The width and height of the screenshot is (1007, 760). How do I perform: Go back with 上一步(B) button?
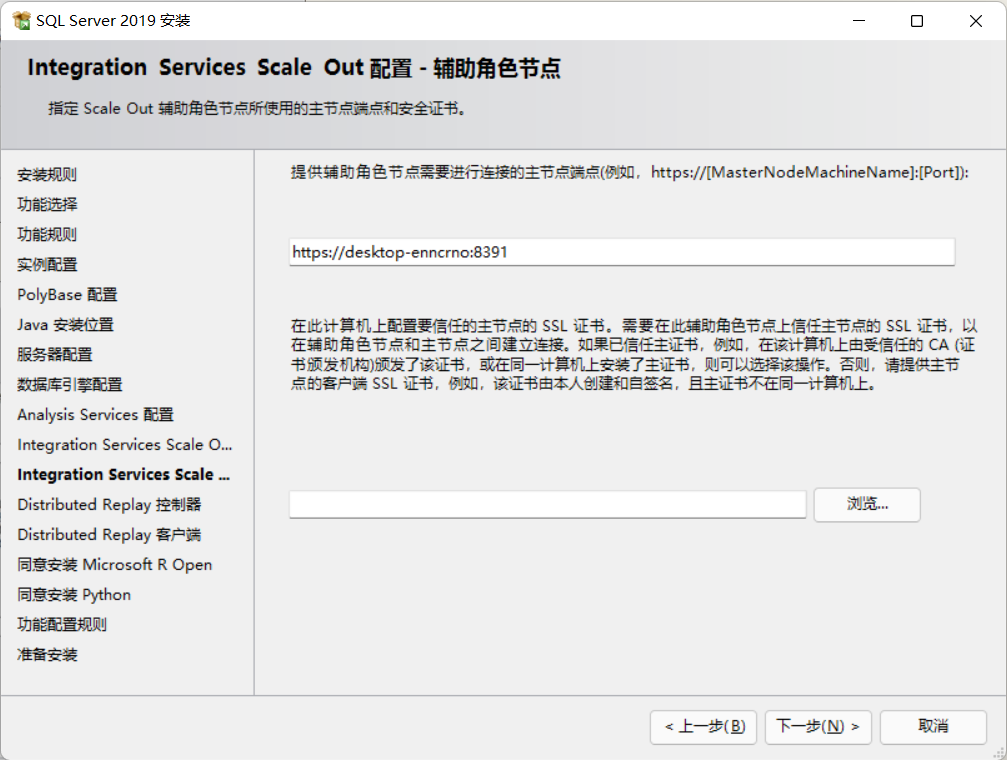pyautogui.click(x=703, y=727)
